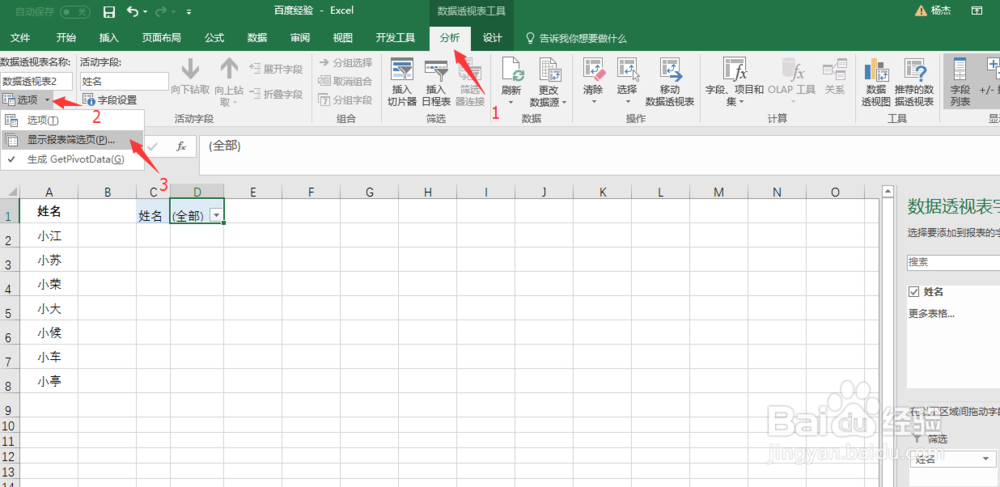Open the 选项 dropdown button
This screenshot has height=487, width=1000.
pos(28,100)
